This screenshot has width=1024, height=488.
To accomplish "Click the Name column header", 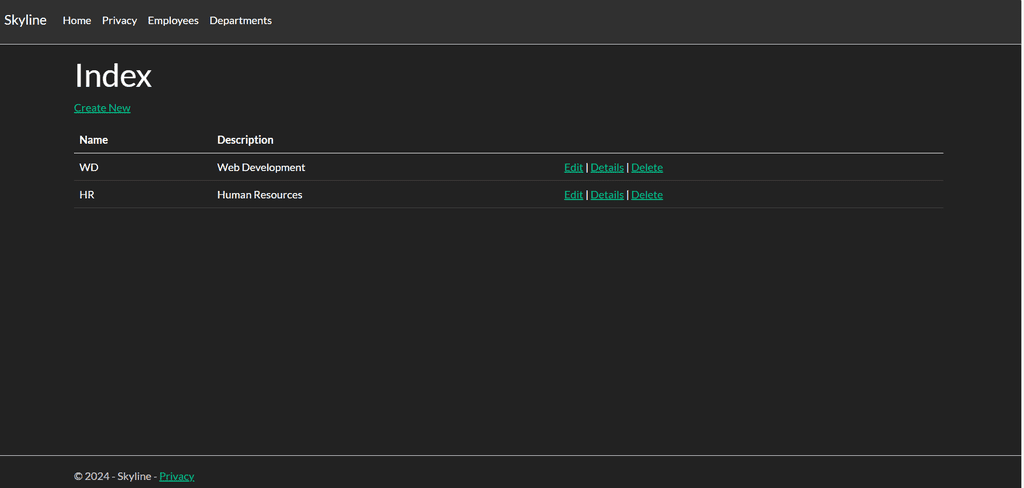I will (x=93, y=140).
